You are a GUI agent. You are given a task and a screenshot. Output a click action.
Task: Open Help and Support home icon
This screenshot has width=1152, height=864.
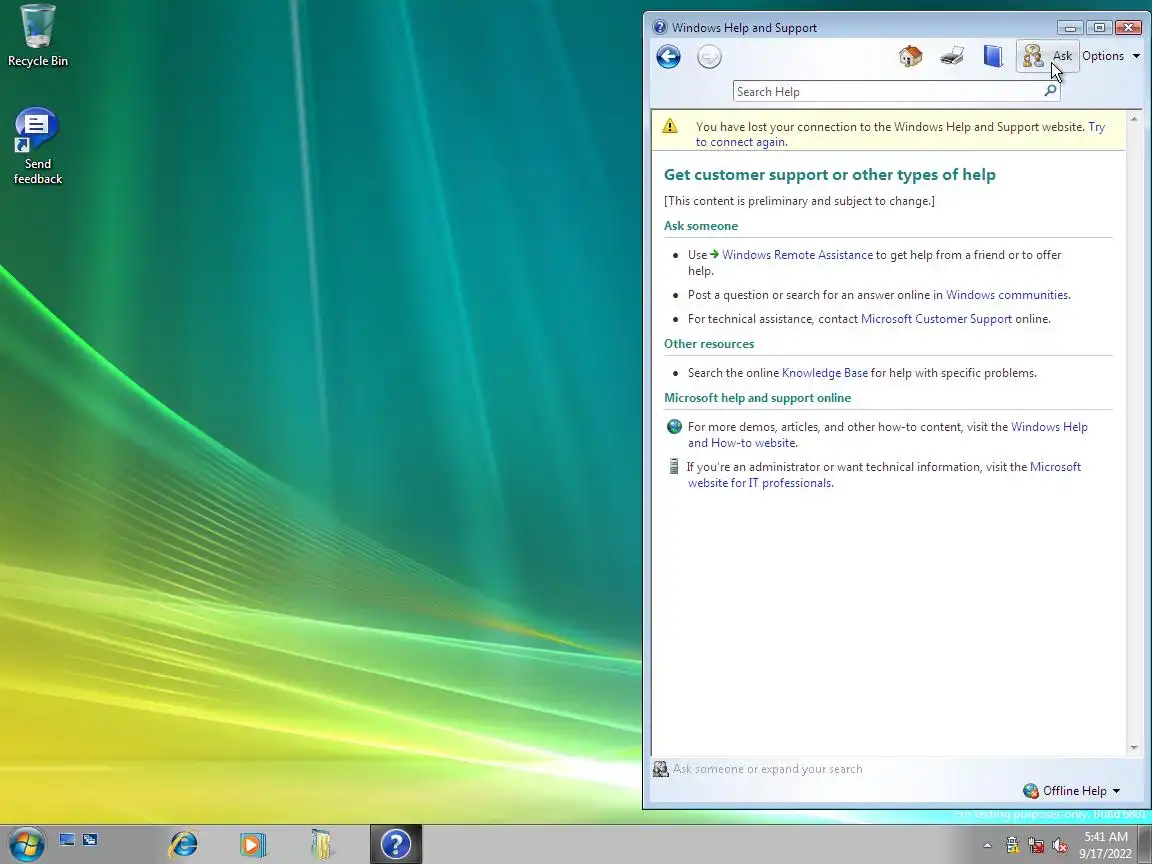coord(910,56)
